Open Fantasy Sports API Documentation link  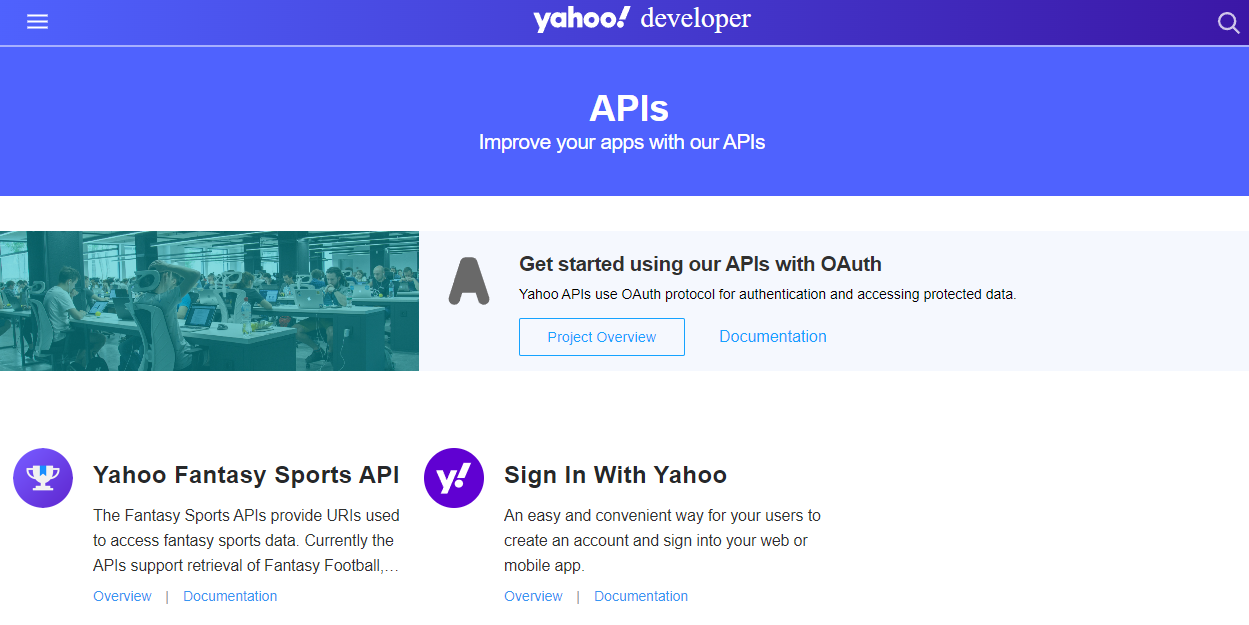[230, 596]
